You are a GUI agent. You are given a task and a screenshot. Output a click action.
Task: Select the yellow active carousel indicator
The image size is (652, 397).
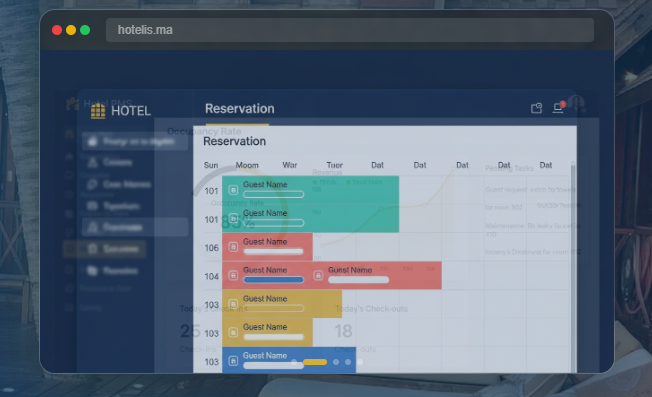(315, 362)
